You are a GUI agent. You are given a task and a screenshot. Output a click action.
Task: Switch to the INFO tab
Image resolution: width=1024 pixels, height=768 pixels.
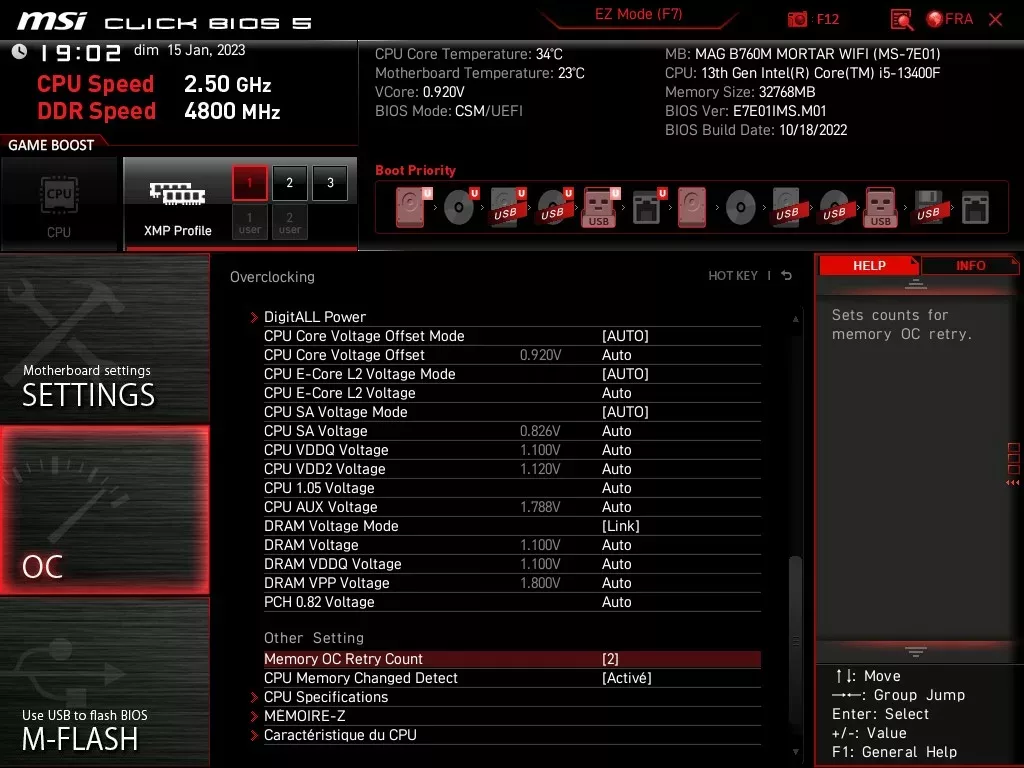[x=969, y=265]
